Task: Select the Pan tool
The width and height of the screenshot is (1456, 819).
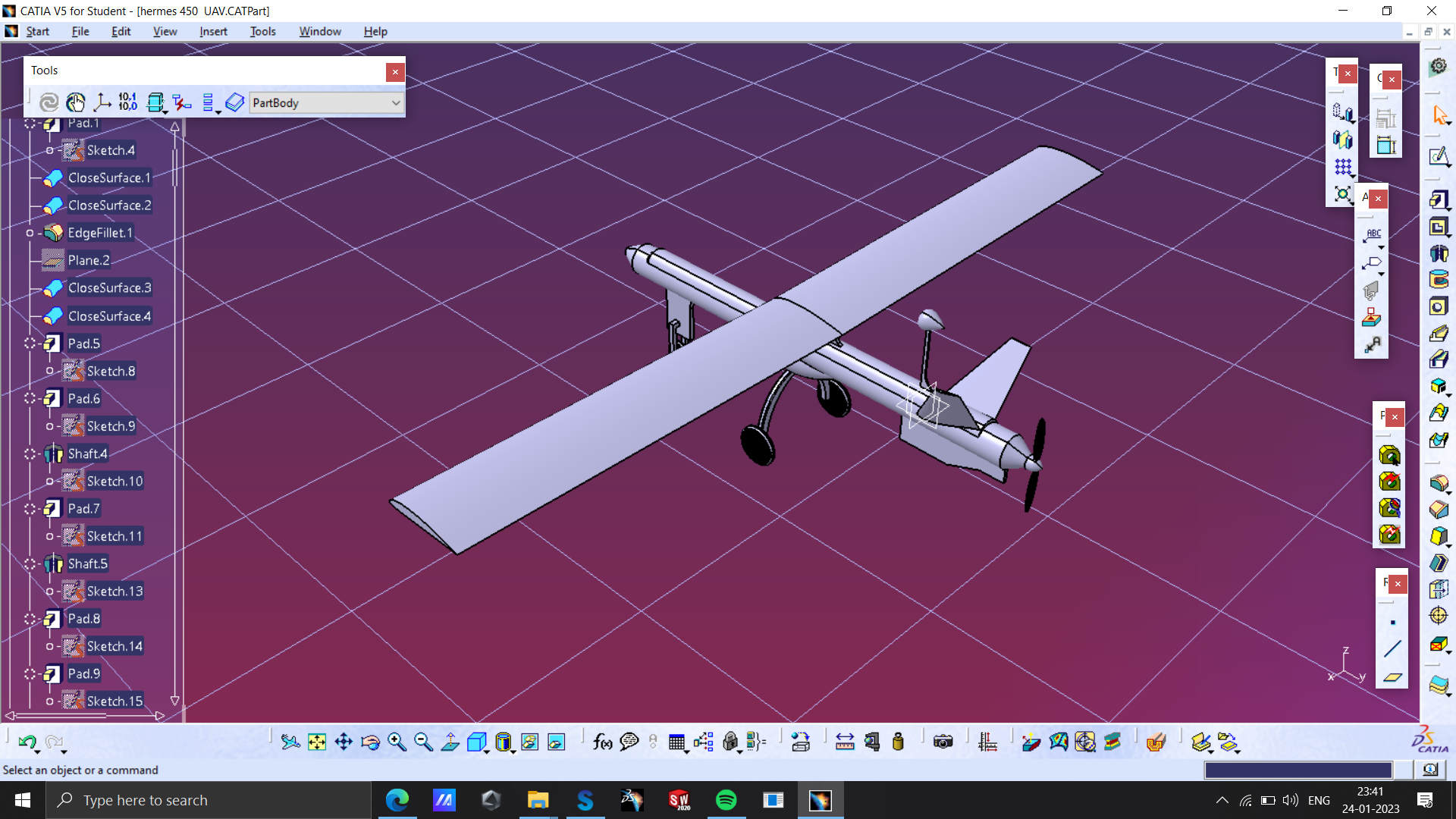Action: pos(344,742)
